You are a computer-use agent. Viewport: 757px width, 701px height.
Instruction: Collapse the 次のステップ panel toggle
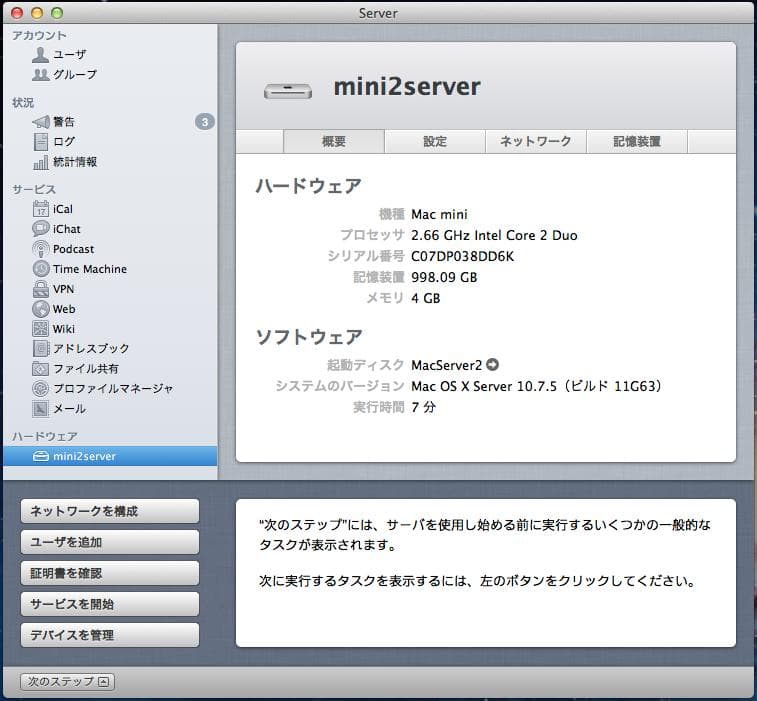coord(68,682)
